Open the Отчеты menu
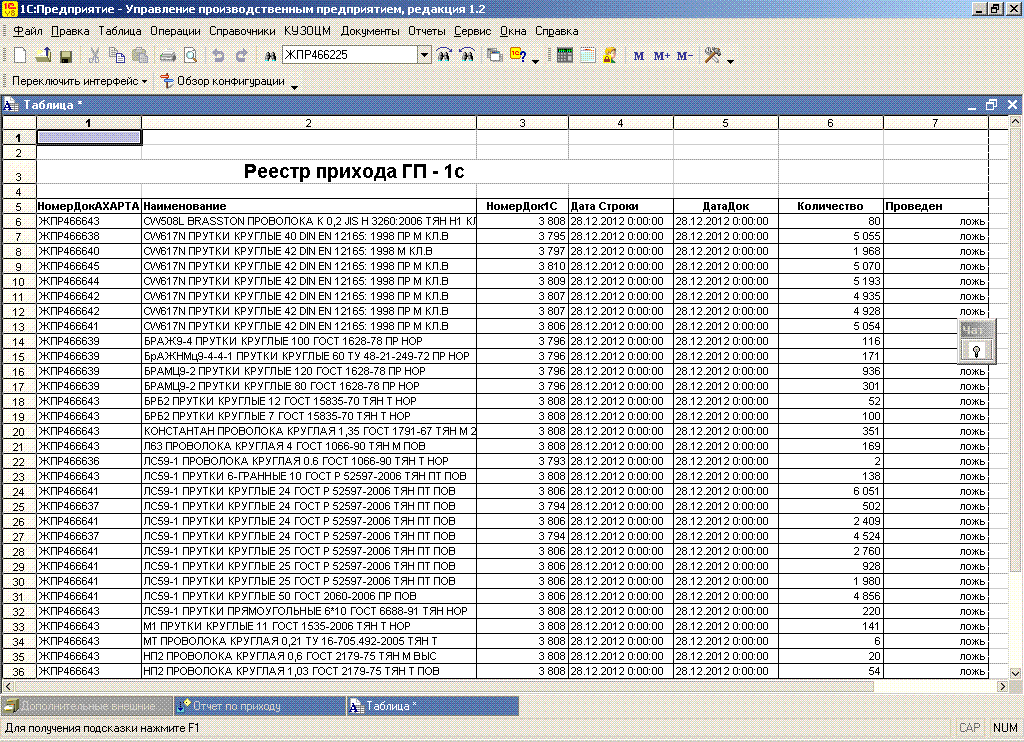Image resolution: width=1024 pixels, height=742 pixels. [x=426, y=31]
